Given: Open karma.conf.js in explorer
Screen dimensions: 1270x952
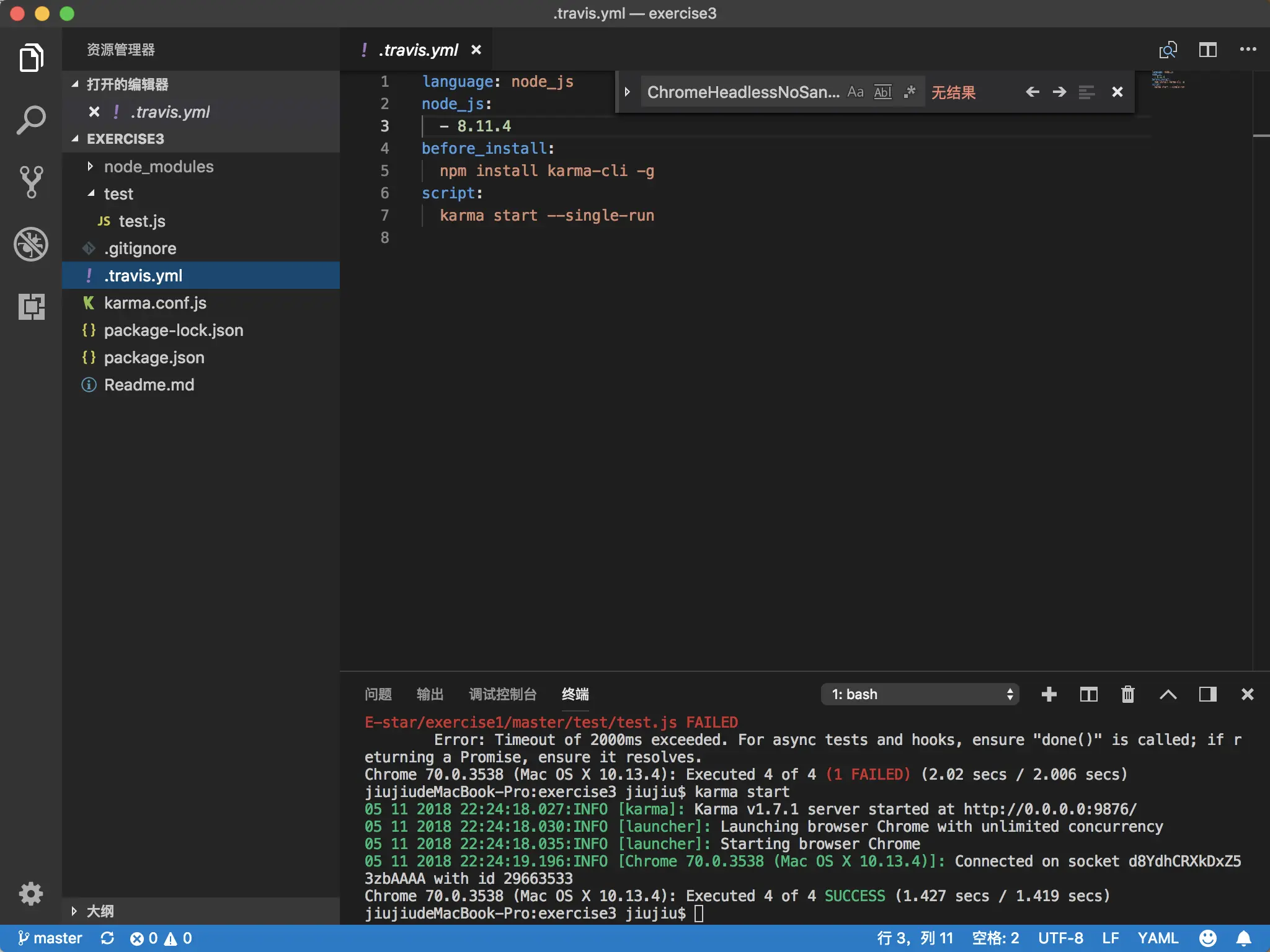Looking at the screenshot, I should pyautogui.click(x=155, y=303).
